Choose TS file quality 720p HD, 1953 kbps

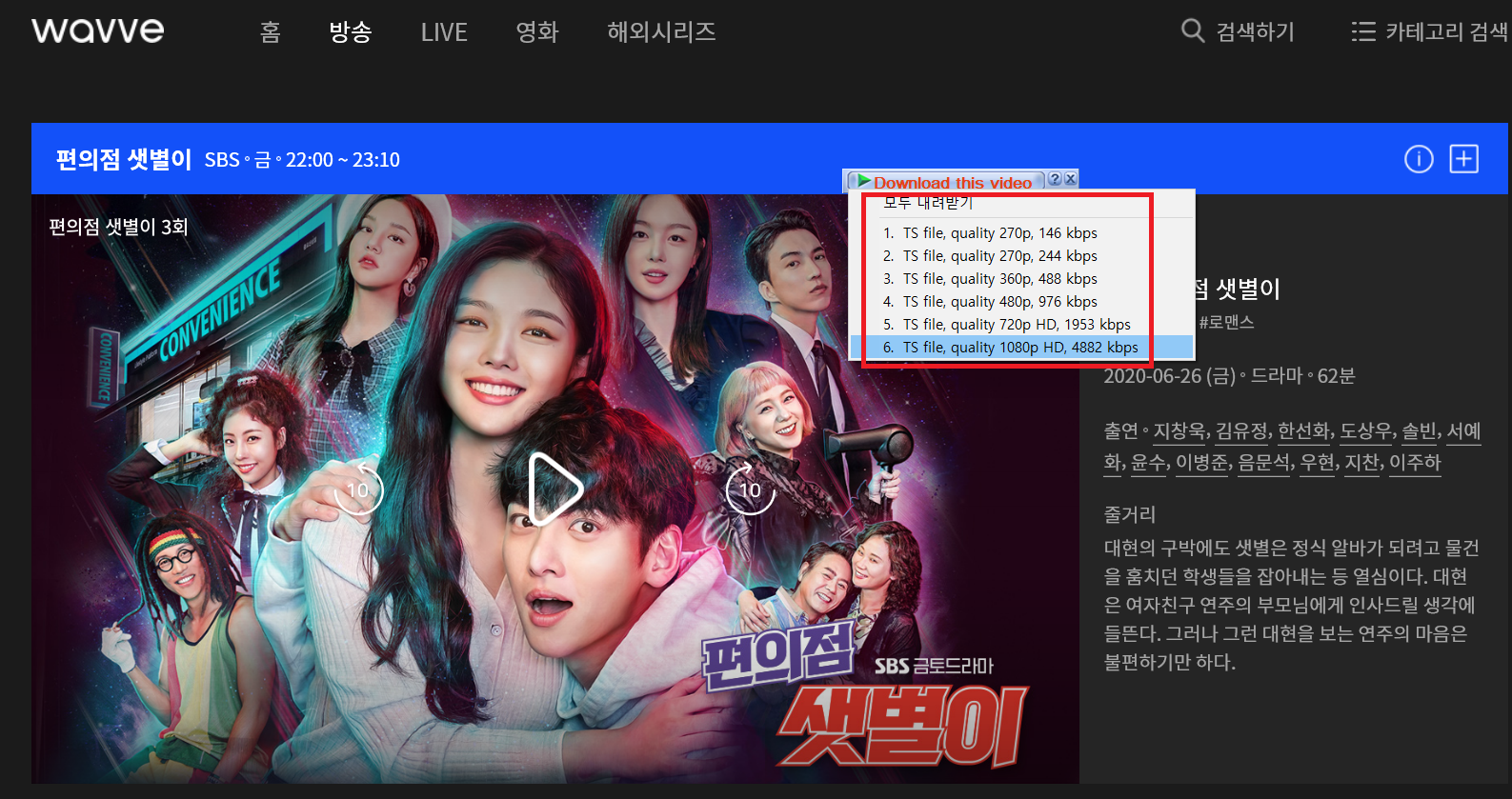point(1021,325)
